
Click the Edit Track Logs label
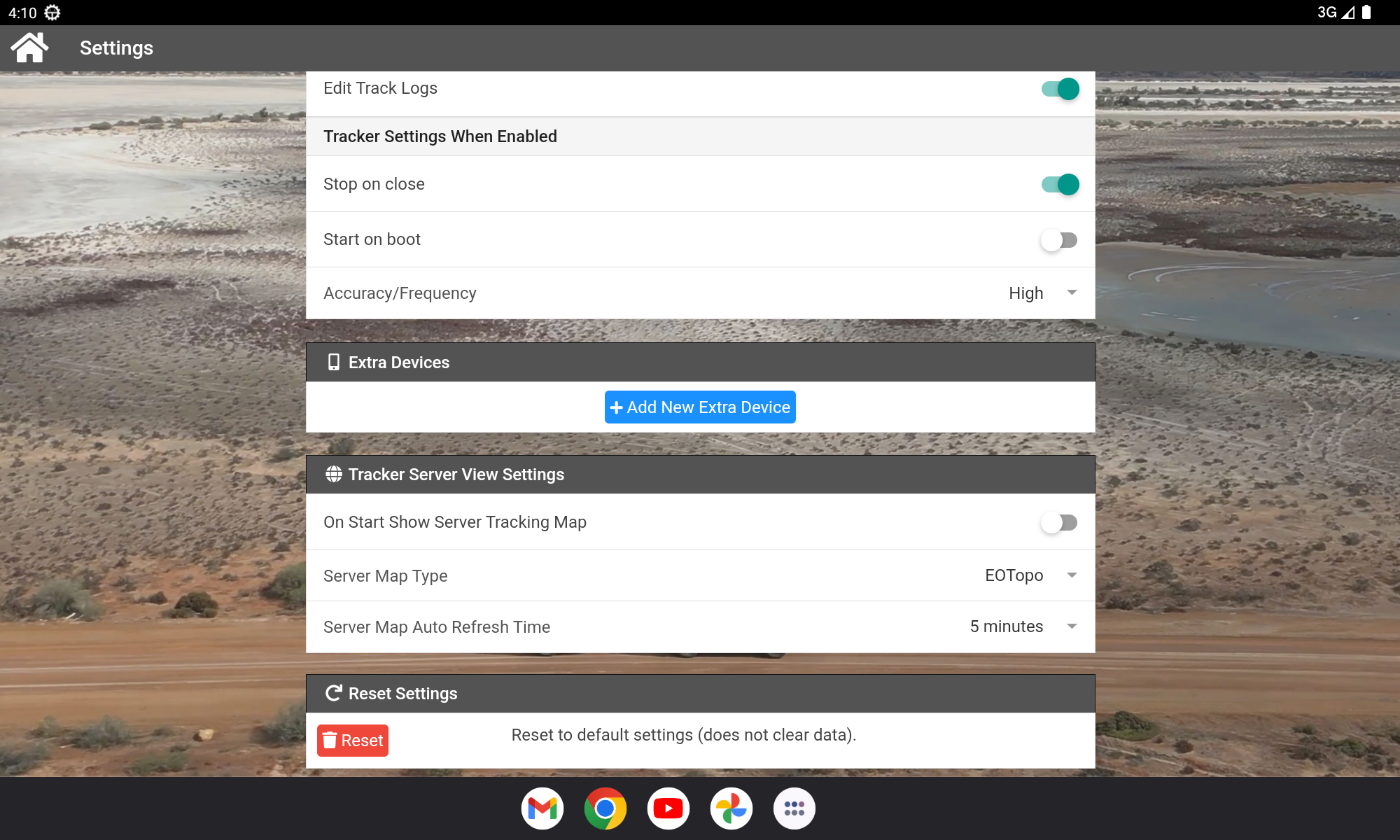[380, 88]
